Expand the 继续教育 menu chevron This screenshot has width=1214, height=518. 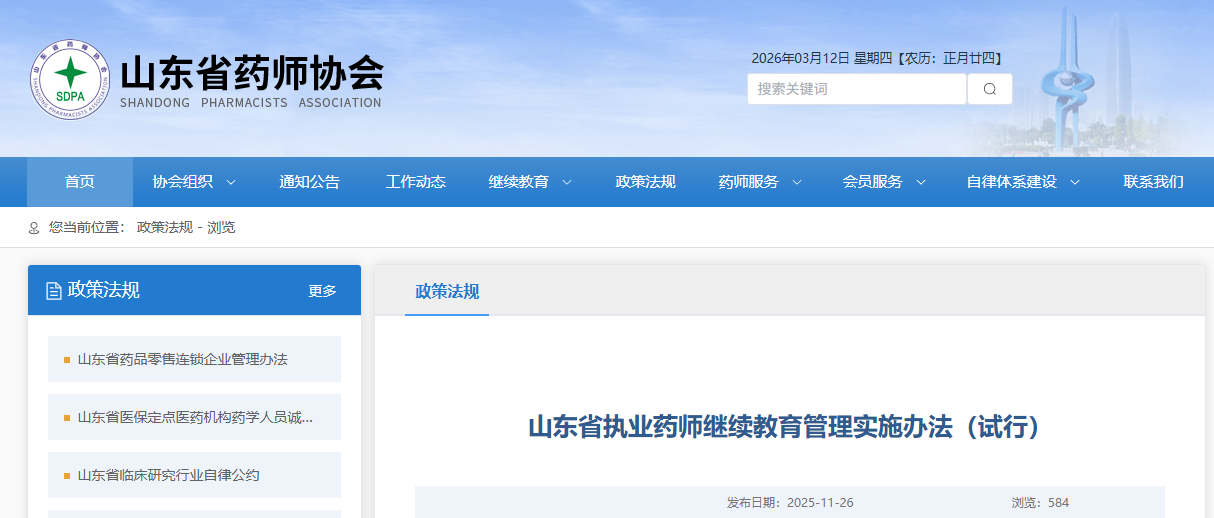tap(567, 182)
